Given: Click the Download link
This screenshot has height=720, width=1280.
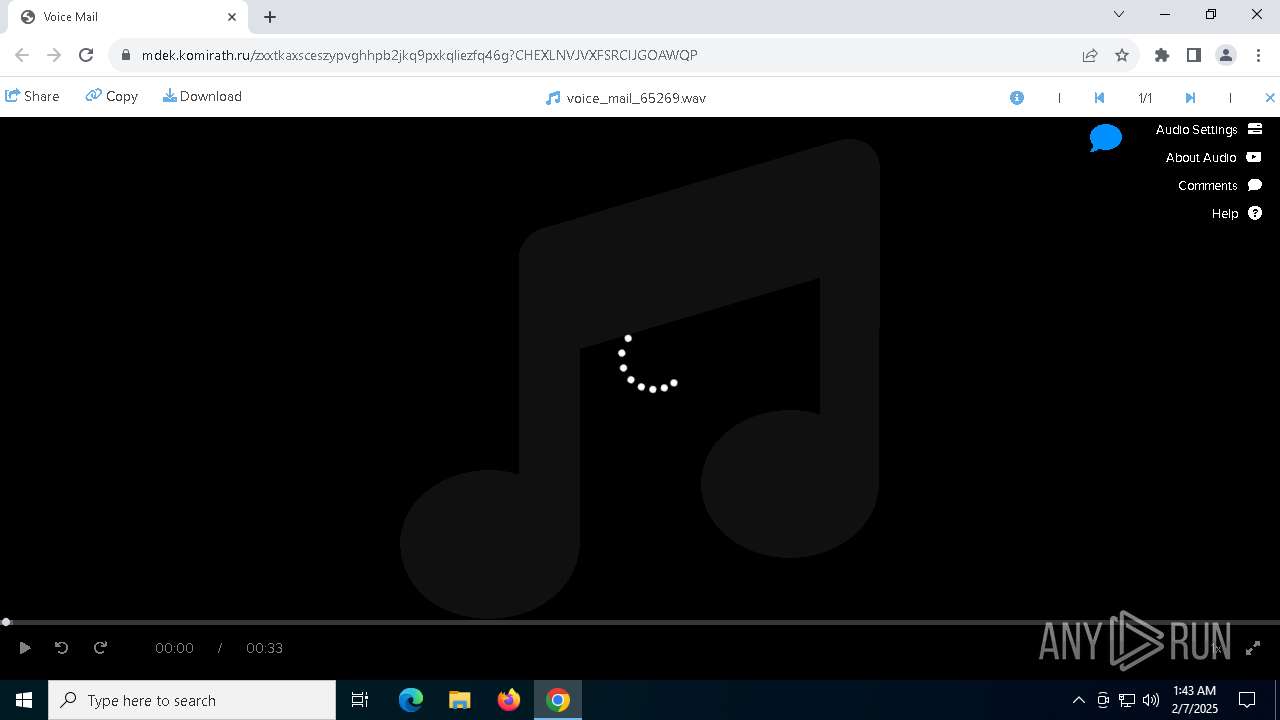Looking at the screenshot, I should point(202,96).
